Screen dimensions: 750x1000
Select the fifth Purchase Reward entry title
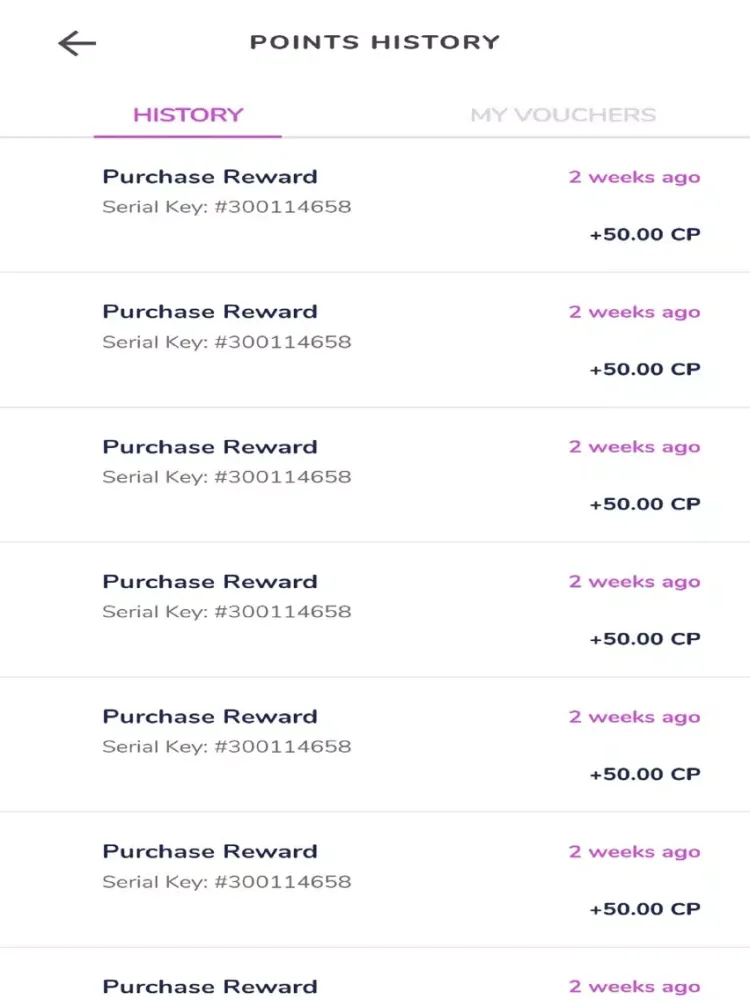(210, 717)
